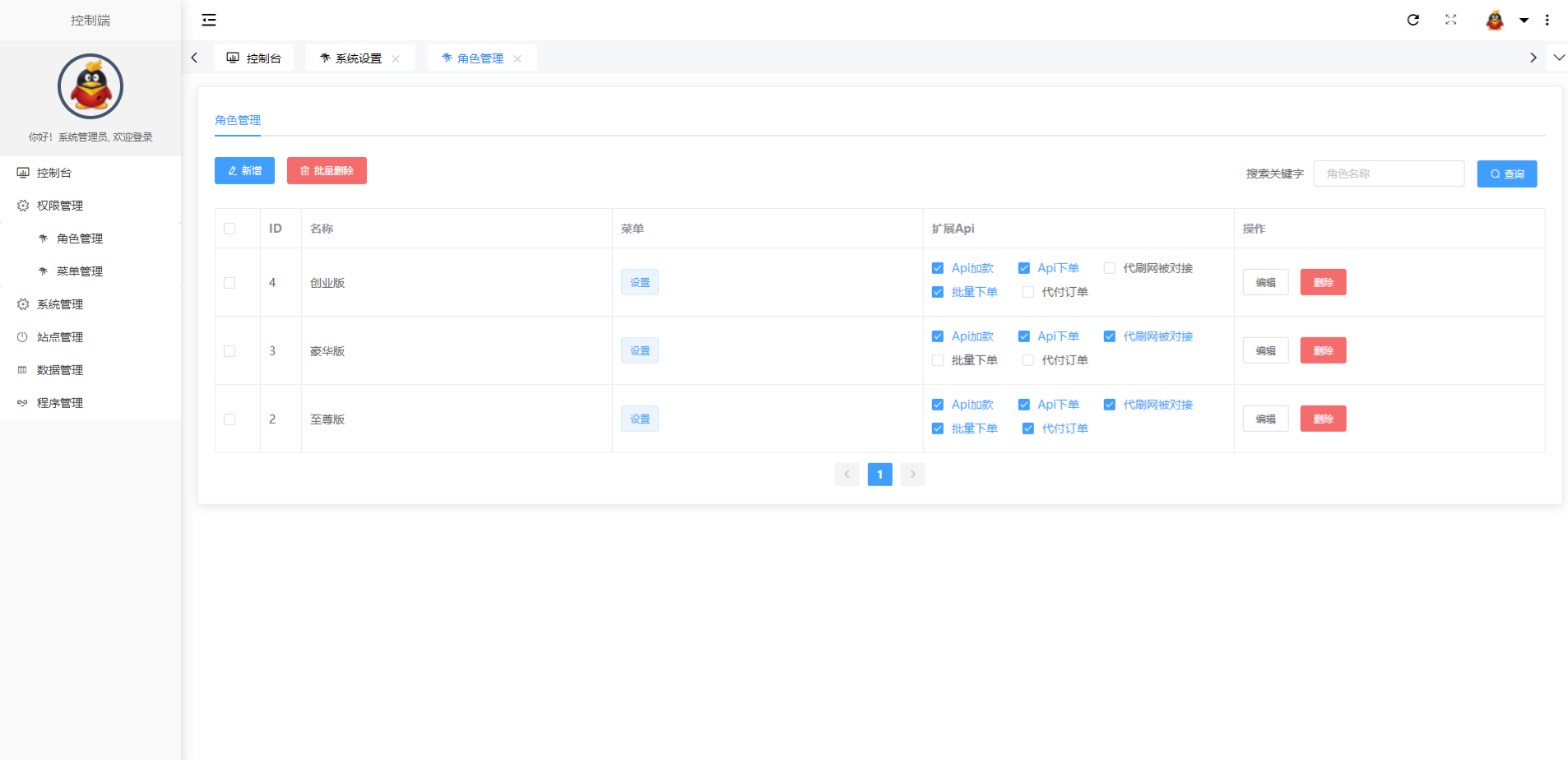The width and height of the screenshot is (1568, 760).
Task: Open the avatar dropdown arrow
Action: (x=1524, y=20)
